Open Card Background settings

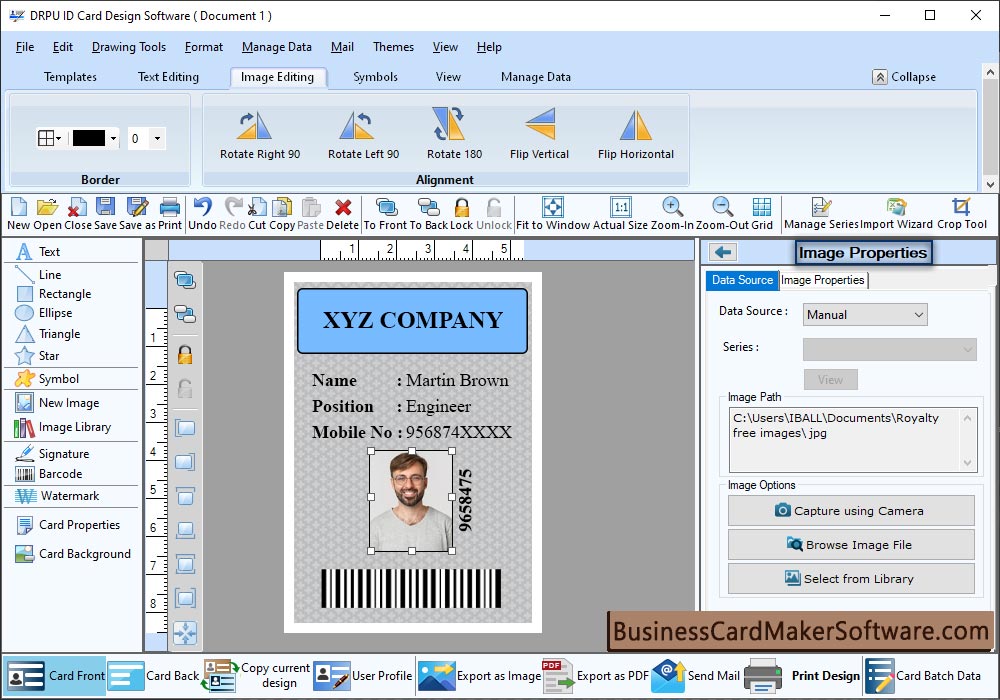point(73,554)
